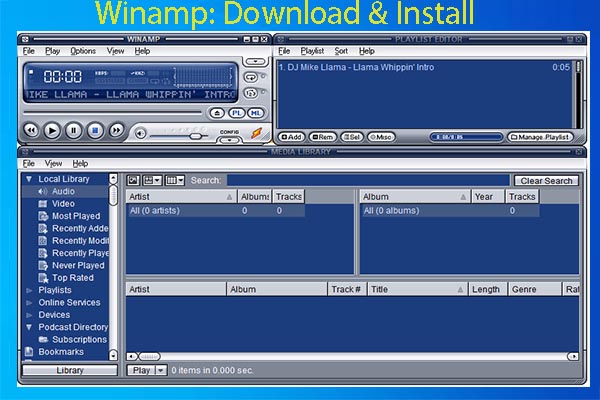Click the Clear Search button

click(x=546, y=181)
